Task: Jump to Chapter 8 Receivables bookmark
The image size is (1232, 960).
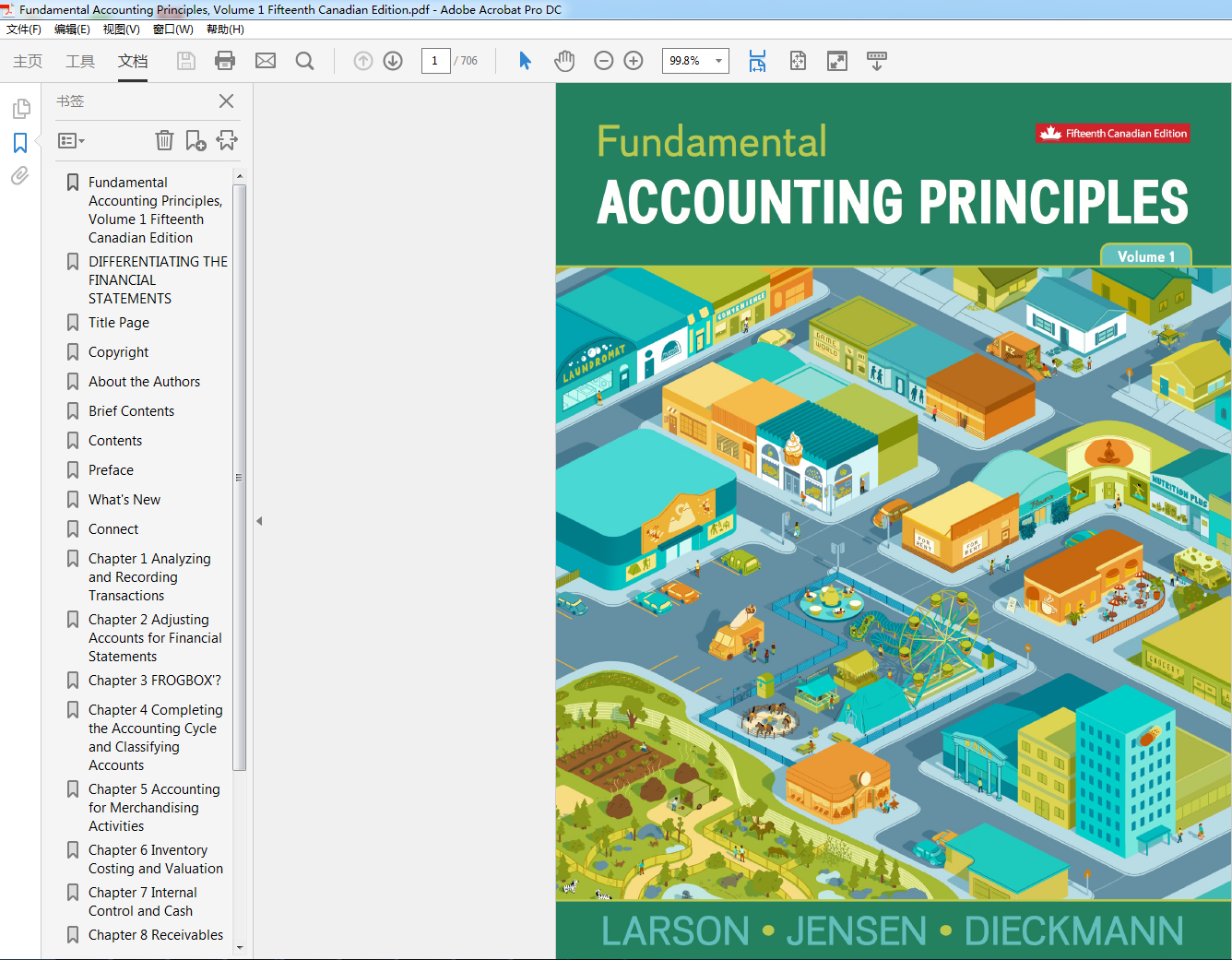Action: 155,935
